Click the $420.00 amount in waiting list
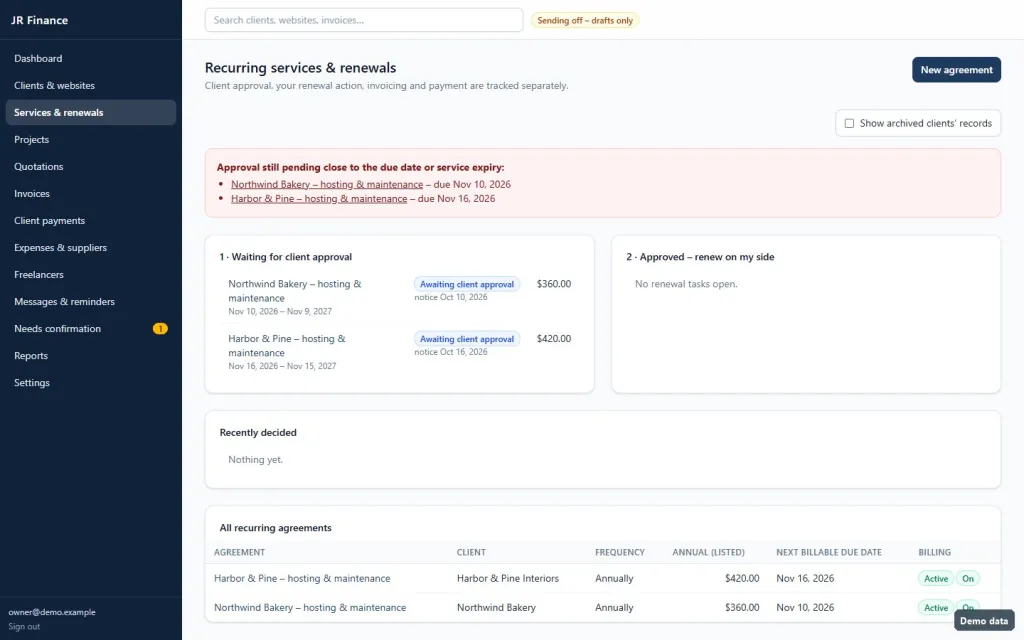The height and width of the screenshot is (640, 1024). click(554, 339)
